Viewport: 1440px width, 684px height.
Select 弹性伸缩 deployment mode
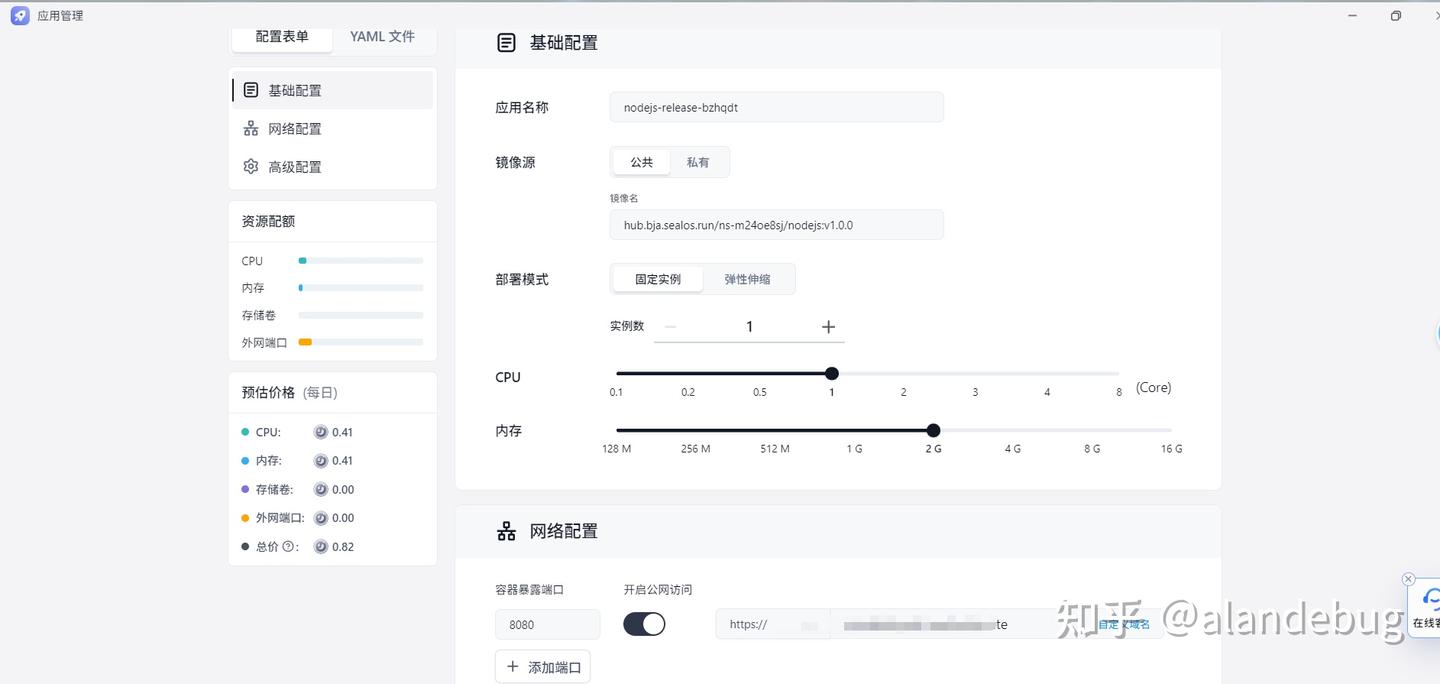(x=748, y=279)
